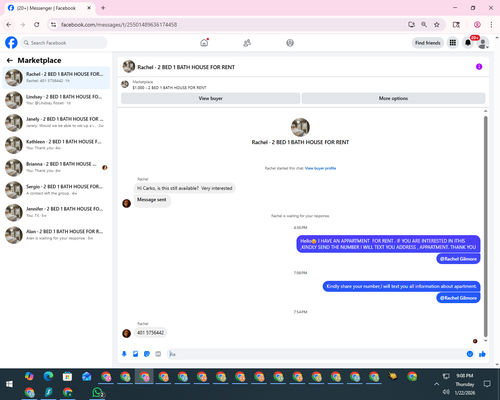Click the chat vertical scrollbar

tap(485, 227)
